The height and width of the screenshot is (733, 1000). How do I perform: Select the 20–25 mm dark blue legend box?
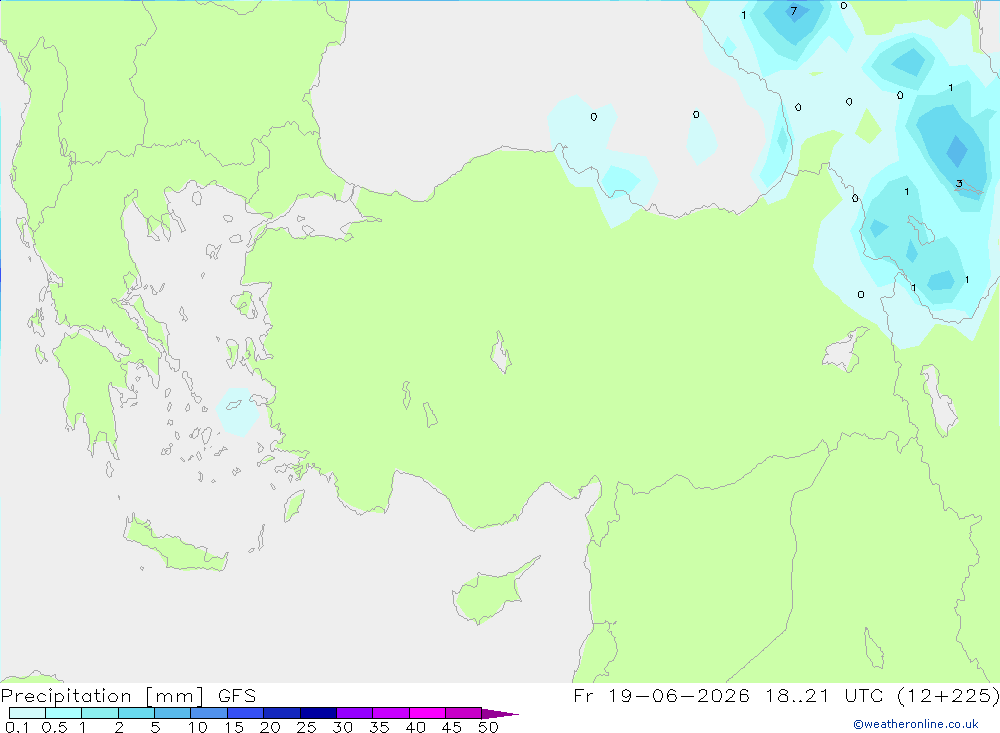click(x=281, y=713)
